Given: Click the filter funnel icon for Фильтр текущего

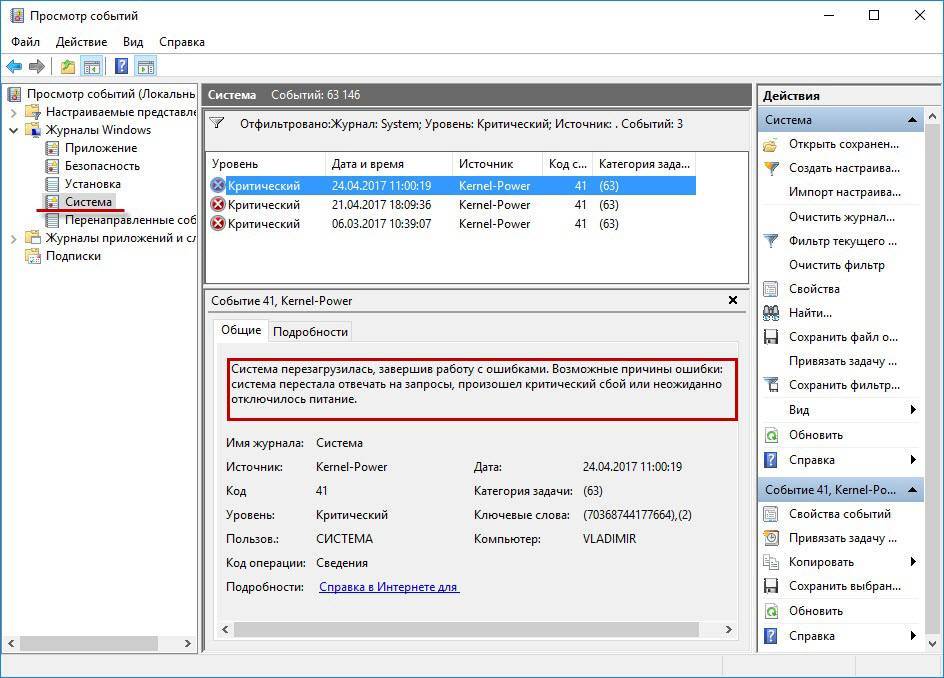Looking at the screenshot, I should [771, 241].
